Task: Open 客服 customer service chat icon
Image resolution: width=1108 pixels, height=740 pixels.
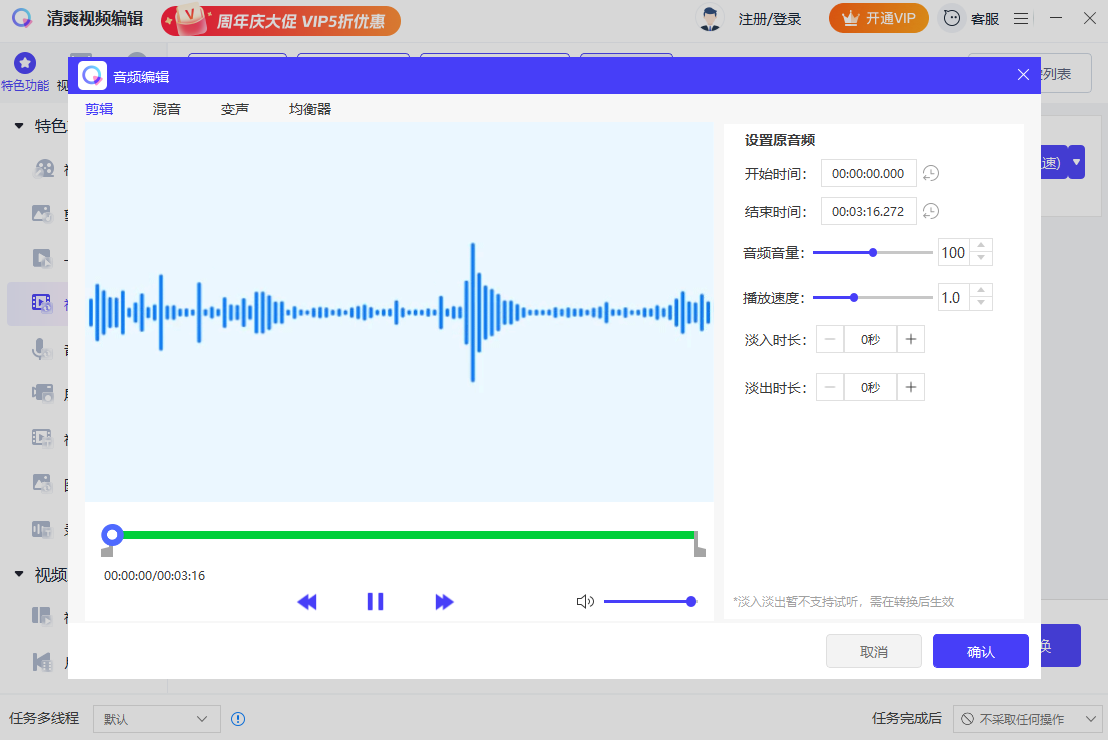Action: 951,18
